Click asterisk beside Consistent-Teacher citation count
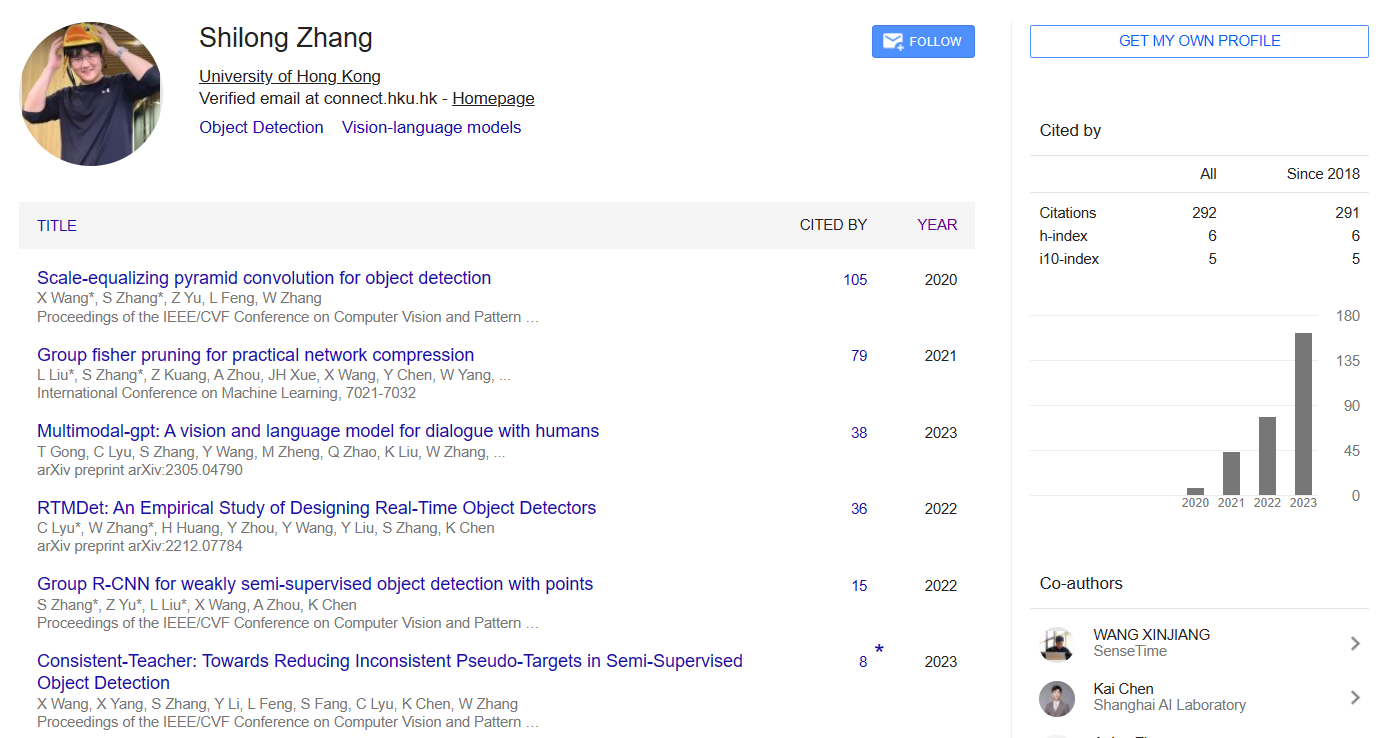Screen dimensions: 1394x738 (x=879, y=651)
